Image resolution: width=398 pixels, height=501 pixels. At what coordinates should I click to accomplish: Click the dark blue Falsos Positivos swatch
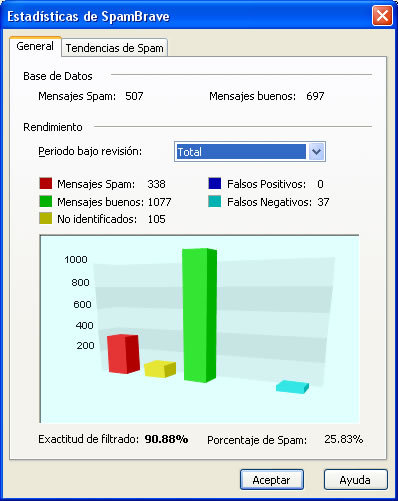[215, 183]
